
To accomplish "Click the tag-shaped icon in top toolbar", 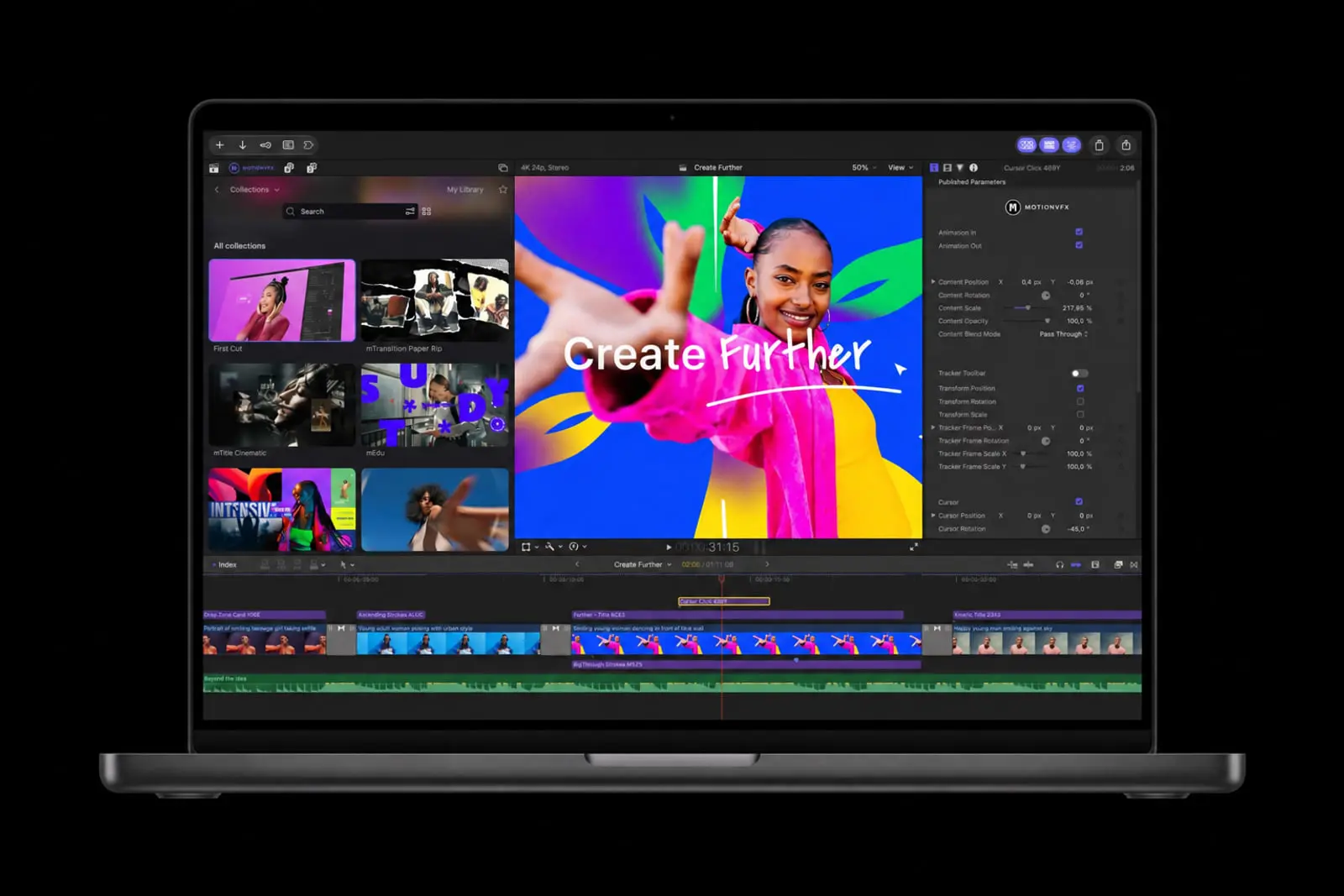I will coord(308,145).
